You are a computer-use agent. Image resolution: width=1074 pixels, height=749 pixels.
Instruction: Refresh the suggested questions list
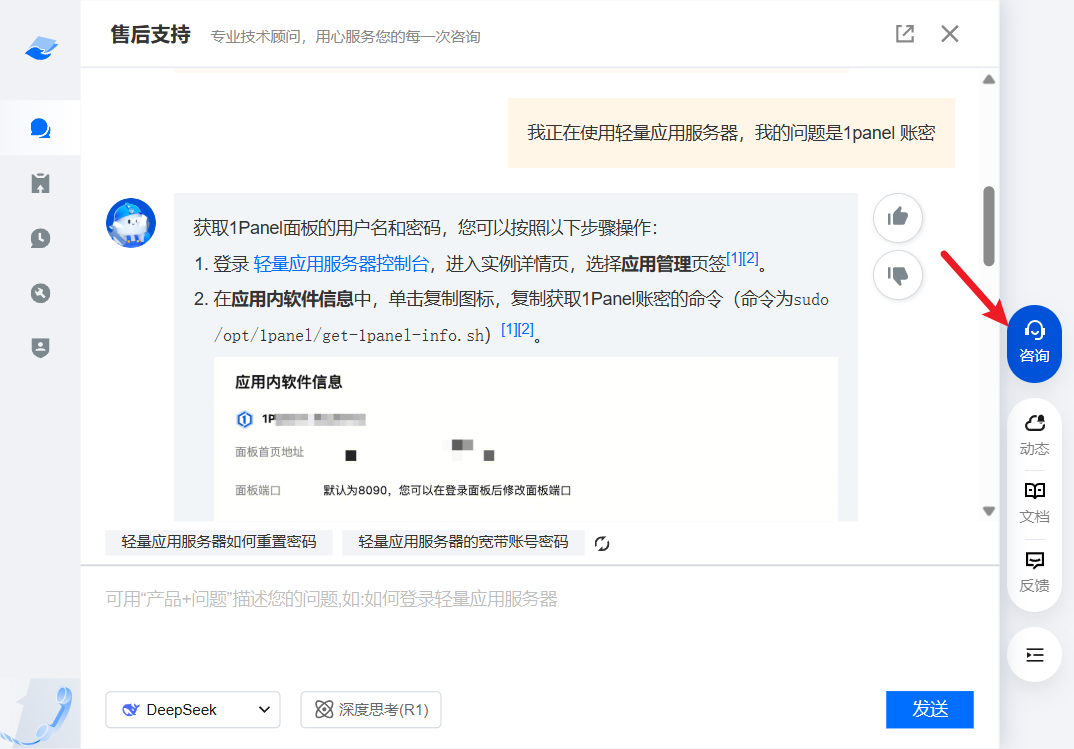[601, 542]
